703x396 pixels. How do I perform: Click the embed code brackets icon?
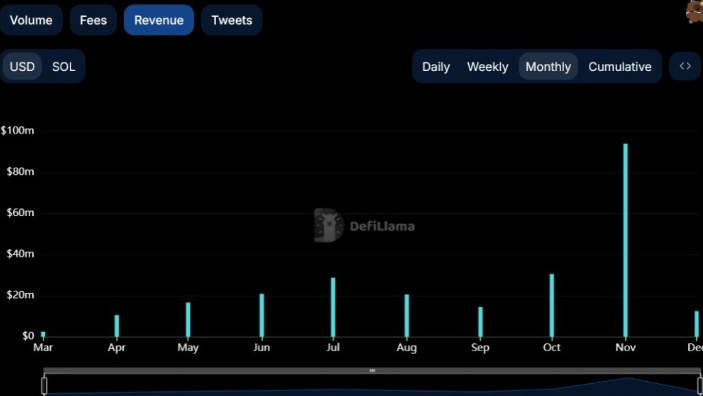click(x=685, y=66)
